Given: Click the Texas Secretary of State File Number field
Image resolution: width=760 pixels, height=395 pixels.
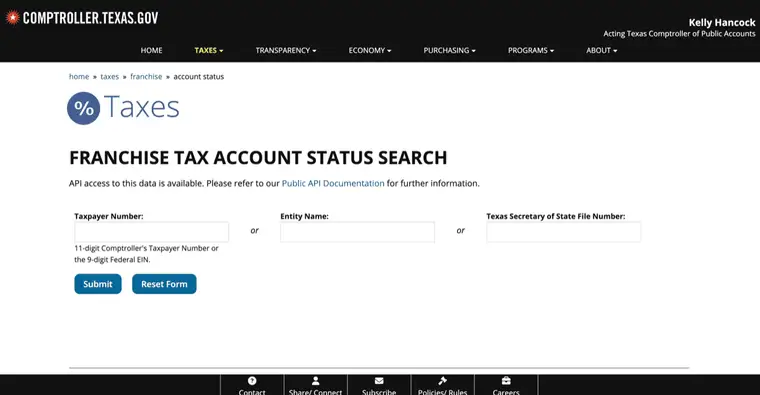Looking at the screenshot, I should click(564, 232).
